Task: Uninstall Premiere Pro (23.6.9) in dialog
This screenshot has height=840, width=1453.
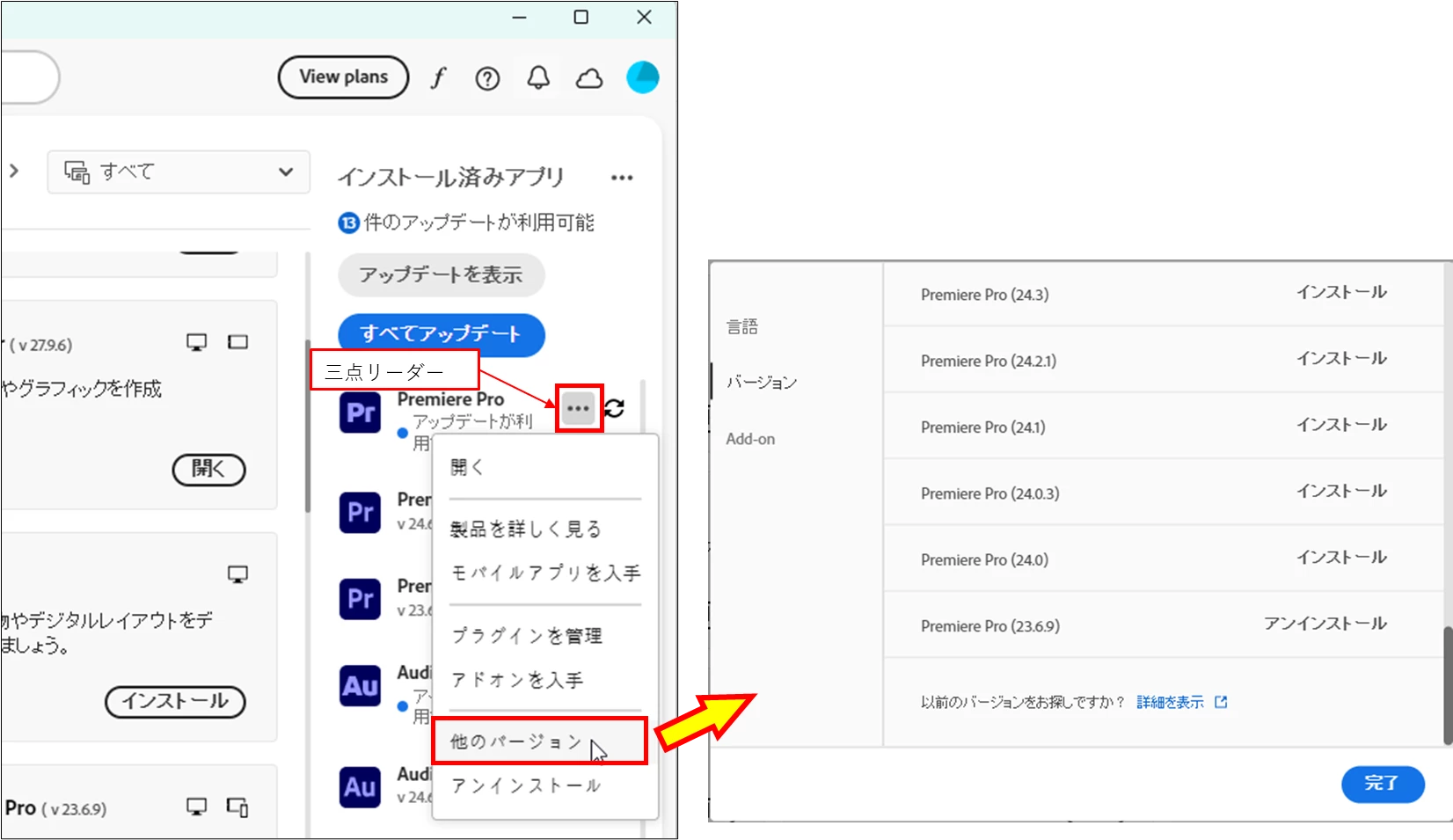Action: click(1325, 624)
